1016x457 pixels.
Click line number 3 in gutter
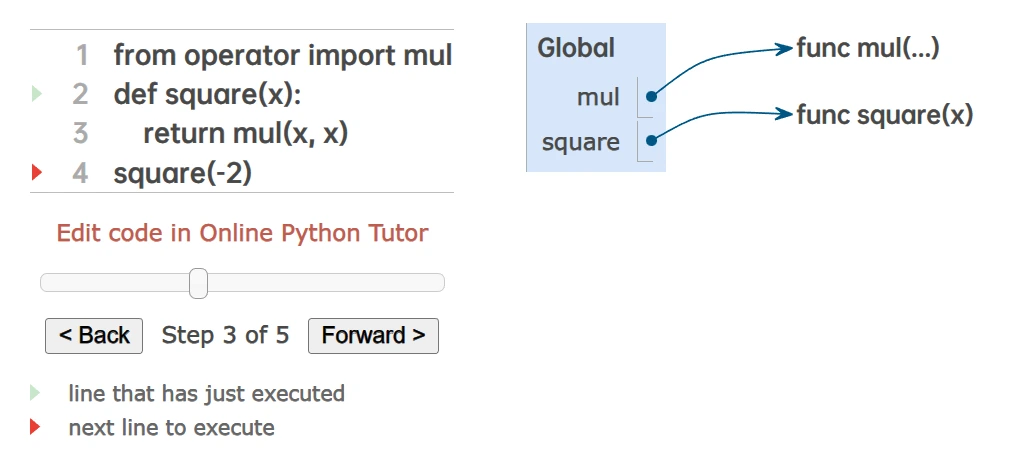pyautogui.click(x=81, y=134)
